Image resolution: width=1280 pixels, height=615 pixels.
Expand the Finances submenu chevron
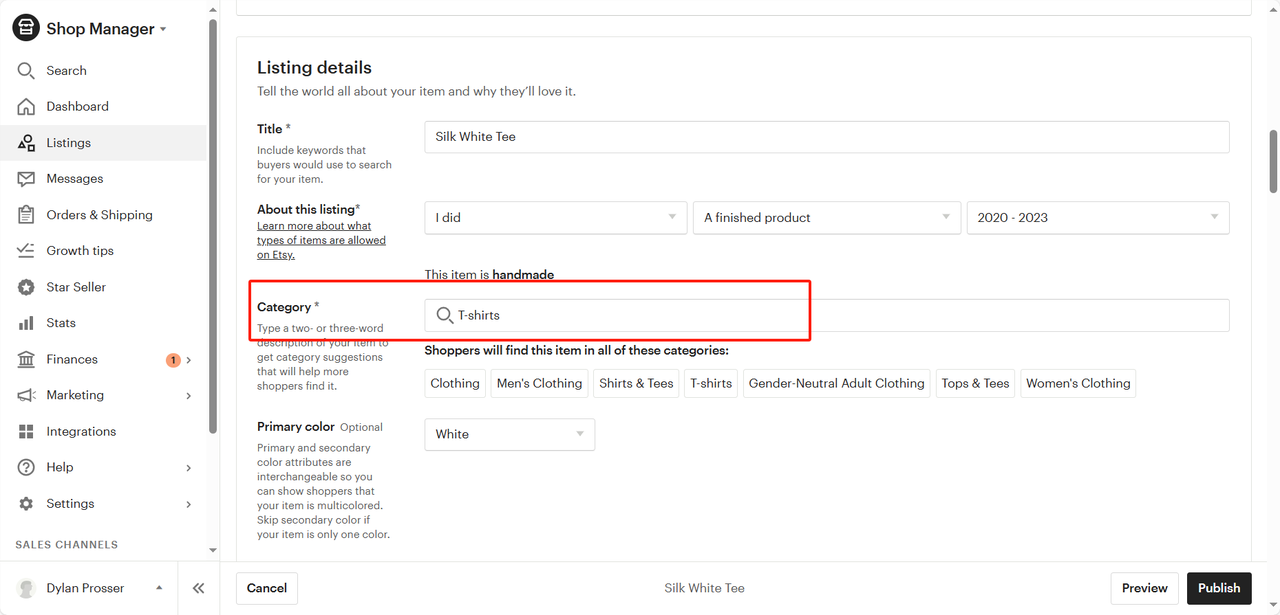189,360
